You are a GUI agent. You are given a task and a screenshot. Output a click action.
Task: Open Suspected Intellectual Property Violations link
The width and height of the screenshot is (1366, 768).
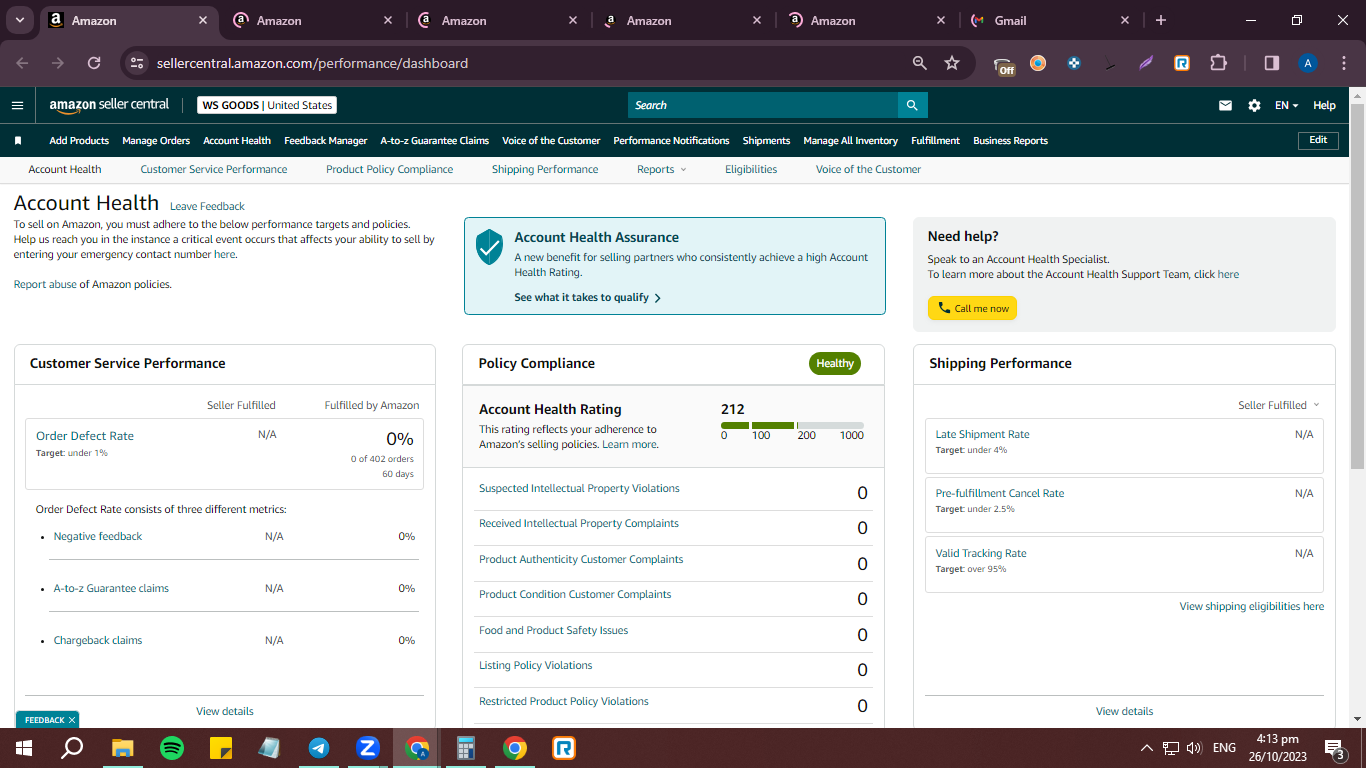(x=579, y=489)
